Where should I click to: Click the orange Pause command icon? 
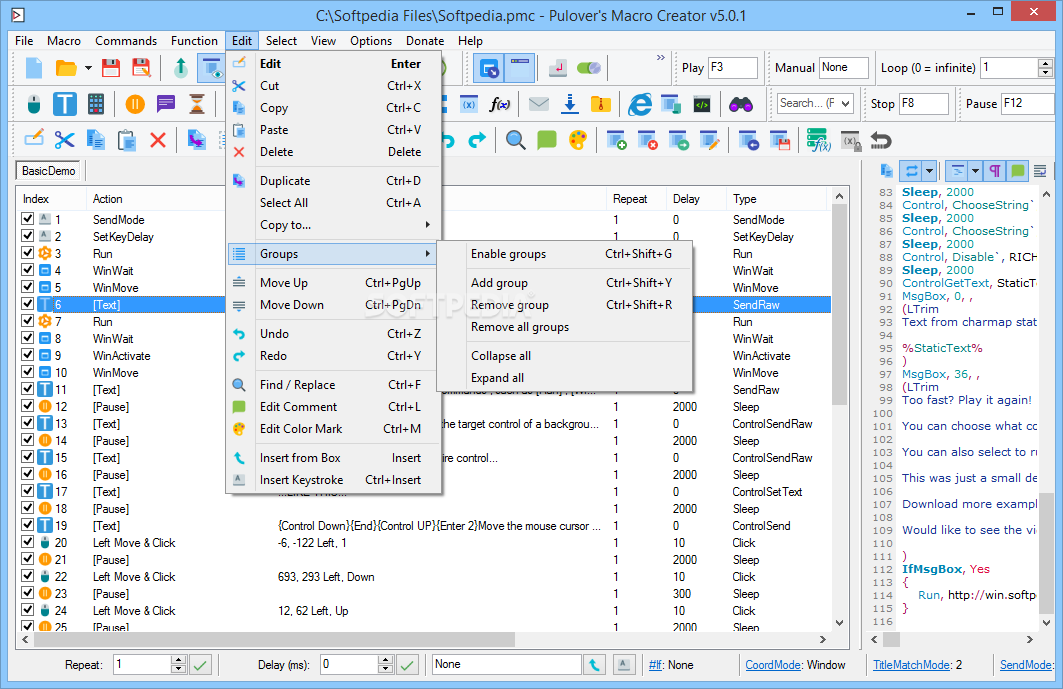pos(135,104)
